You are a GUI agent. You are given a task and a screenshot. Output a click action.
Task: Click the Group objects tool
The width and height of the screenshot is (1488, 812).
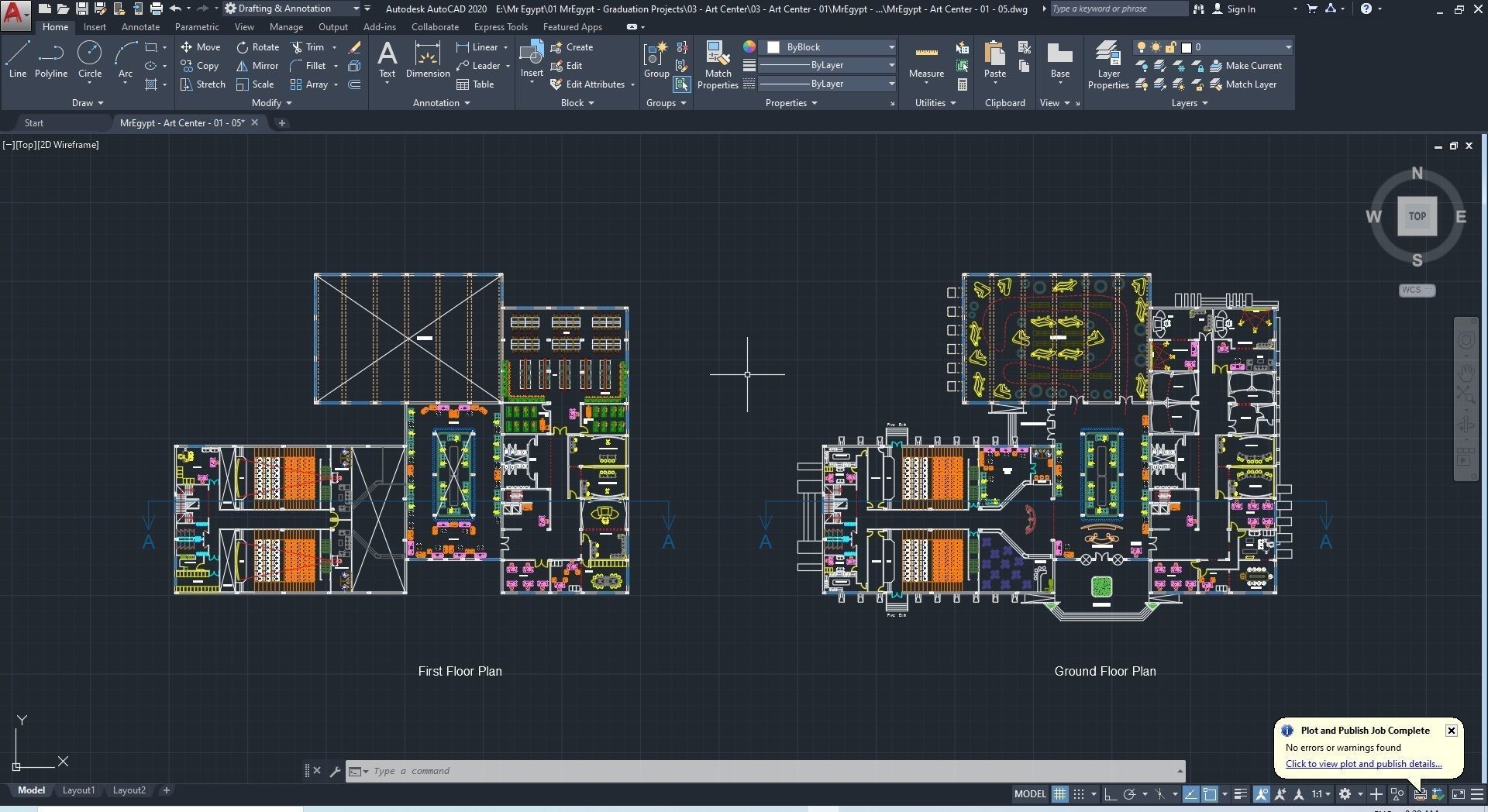click(x=656, y=60)
